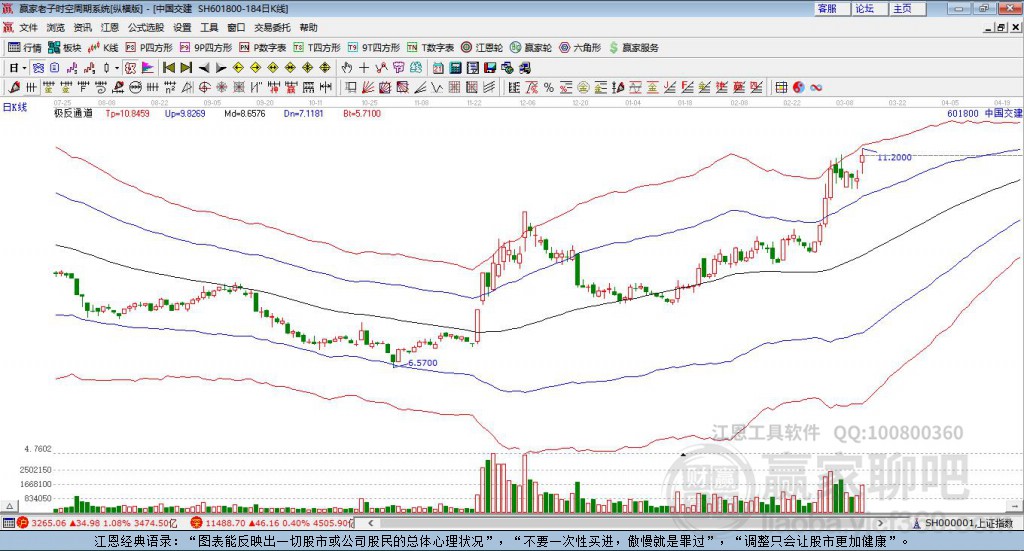Open the 赢家轮 wheel tool
This screenshot has height=551, width=1024.
click(531, 48)
